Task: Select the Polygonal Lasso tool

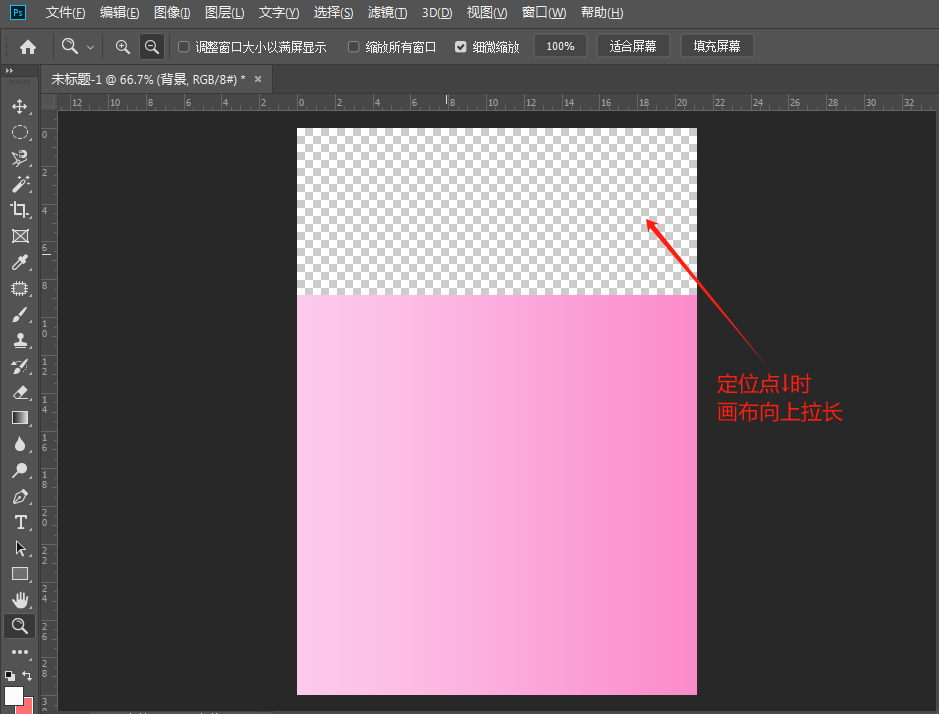Action: coord(20,158)
